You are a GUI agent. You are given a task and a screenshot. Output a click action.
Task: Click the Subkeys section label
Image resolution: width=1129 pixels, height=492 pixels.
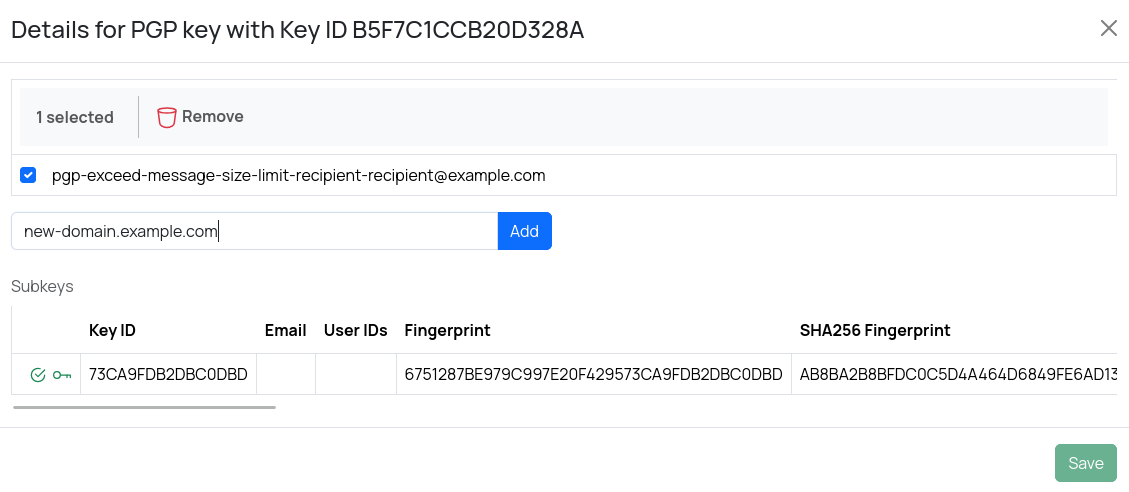point(42,286)
